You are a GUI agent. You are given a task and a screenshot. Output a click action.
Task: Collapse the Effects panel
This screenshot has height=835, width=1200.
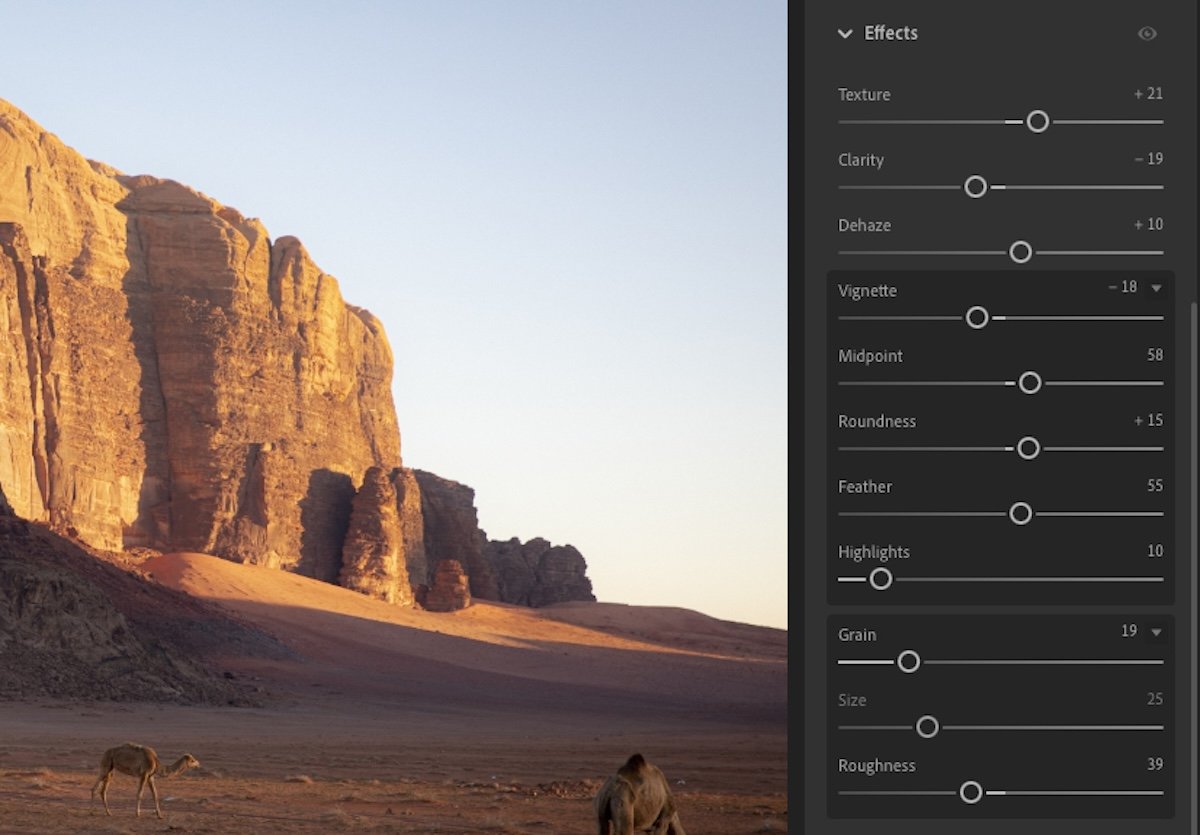(x=845, y=33)
